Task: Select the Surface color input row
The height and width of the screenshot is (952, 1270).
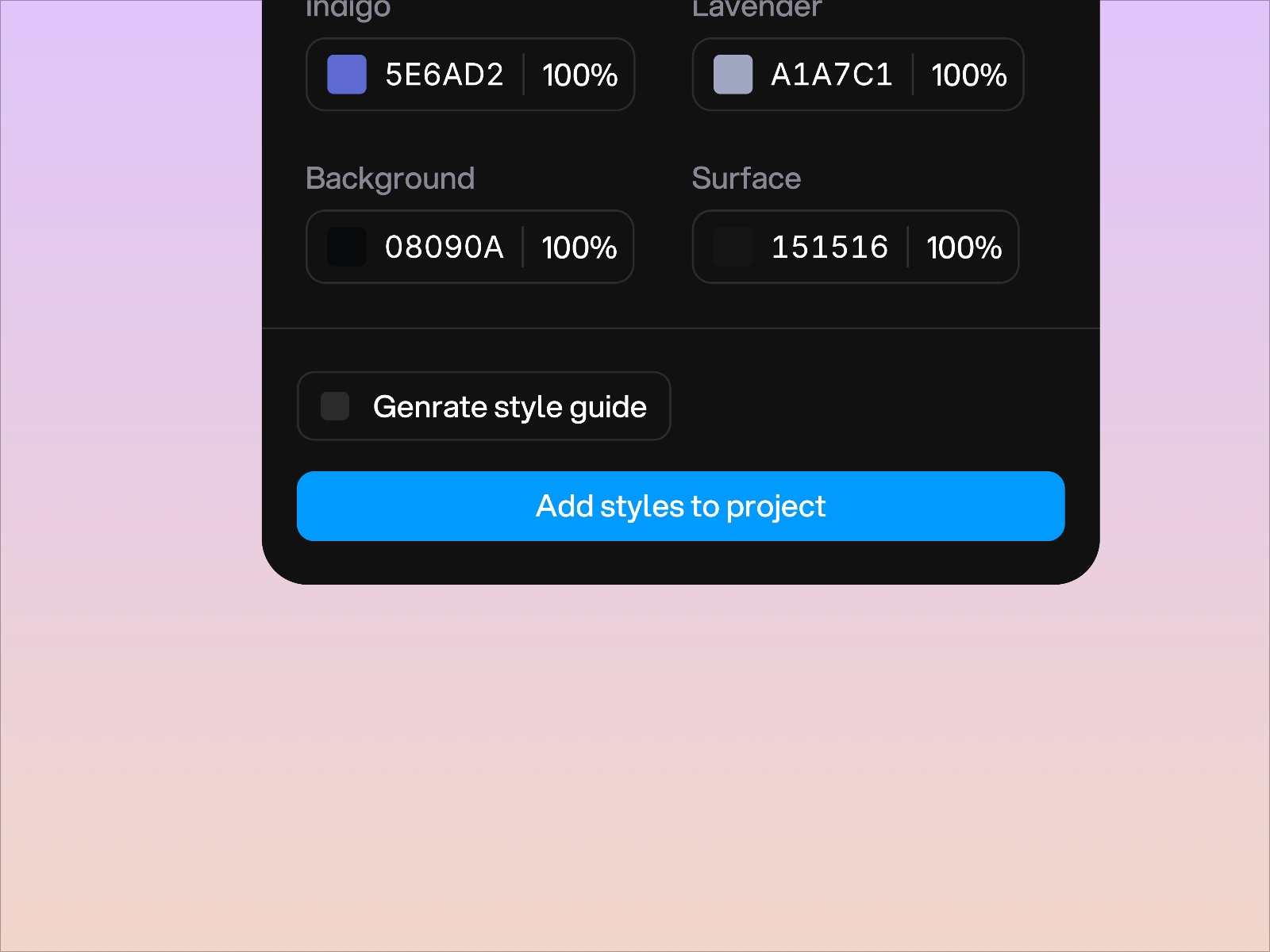Action: pos(855,247)
